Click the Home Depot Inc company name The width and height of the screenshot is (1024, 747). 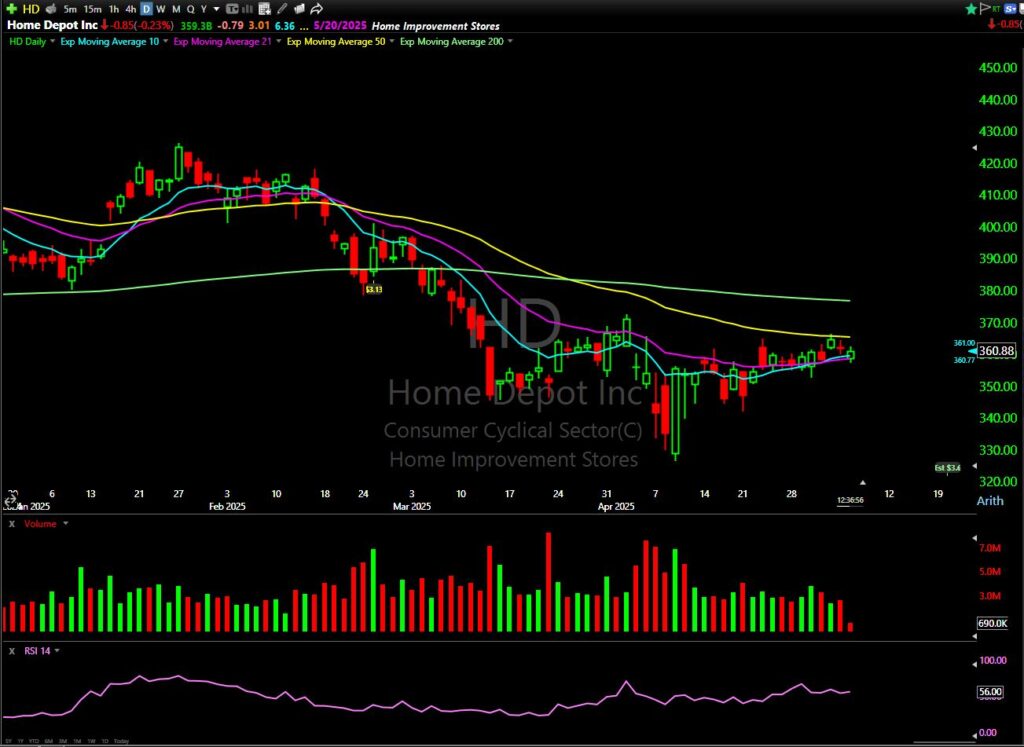[52, 25]
